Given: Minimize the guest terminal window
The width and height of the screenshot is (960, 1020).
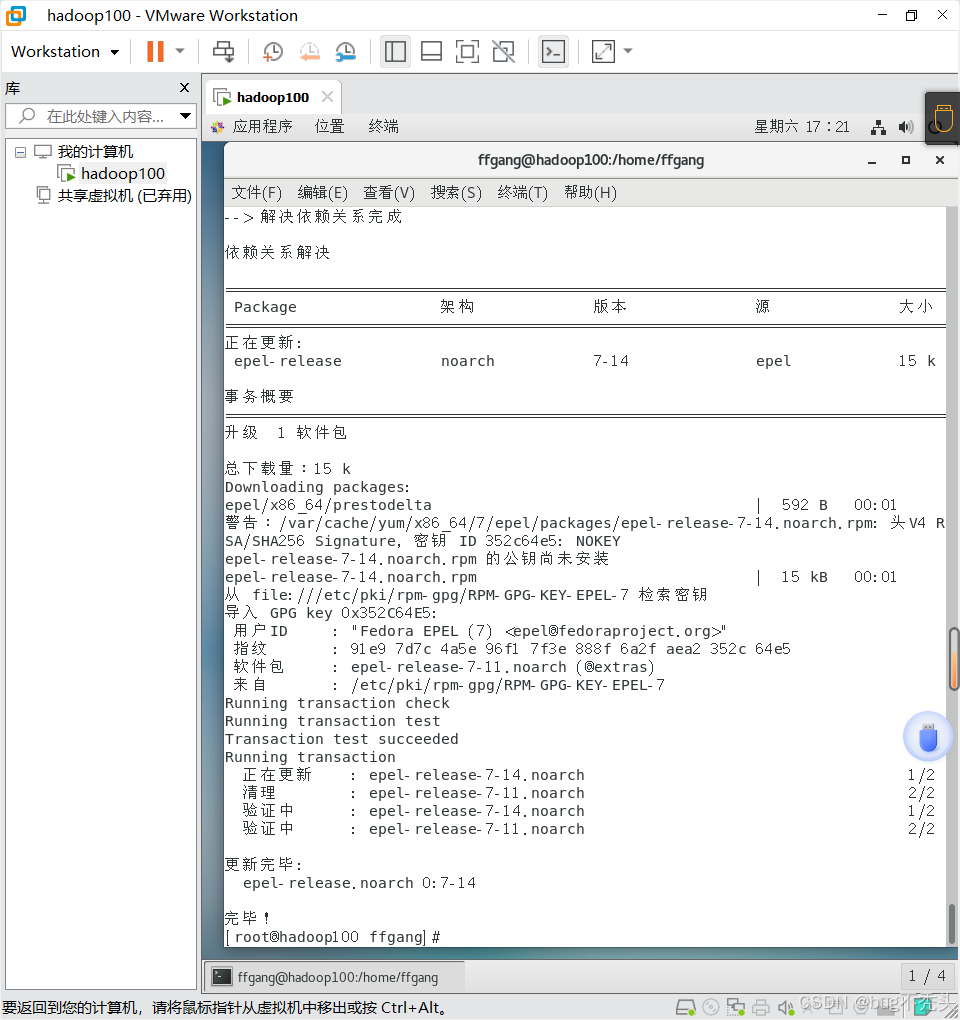Looking at the screenshot, I should pyautogui.click(x=872, y=161).
